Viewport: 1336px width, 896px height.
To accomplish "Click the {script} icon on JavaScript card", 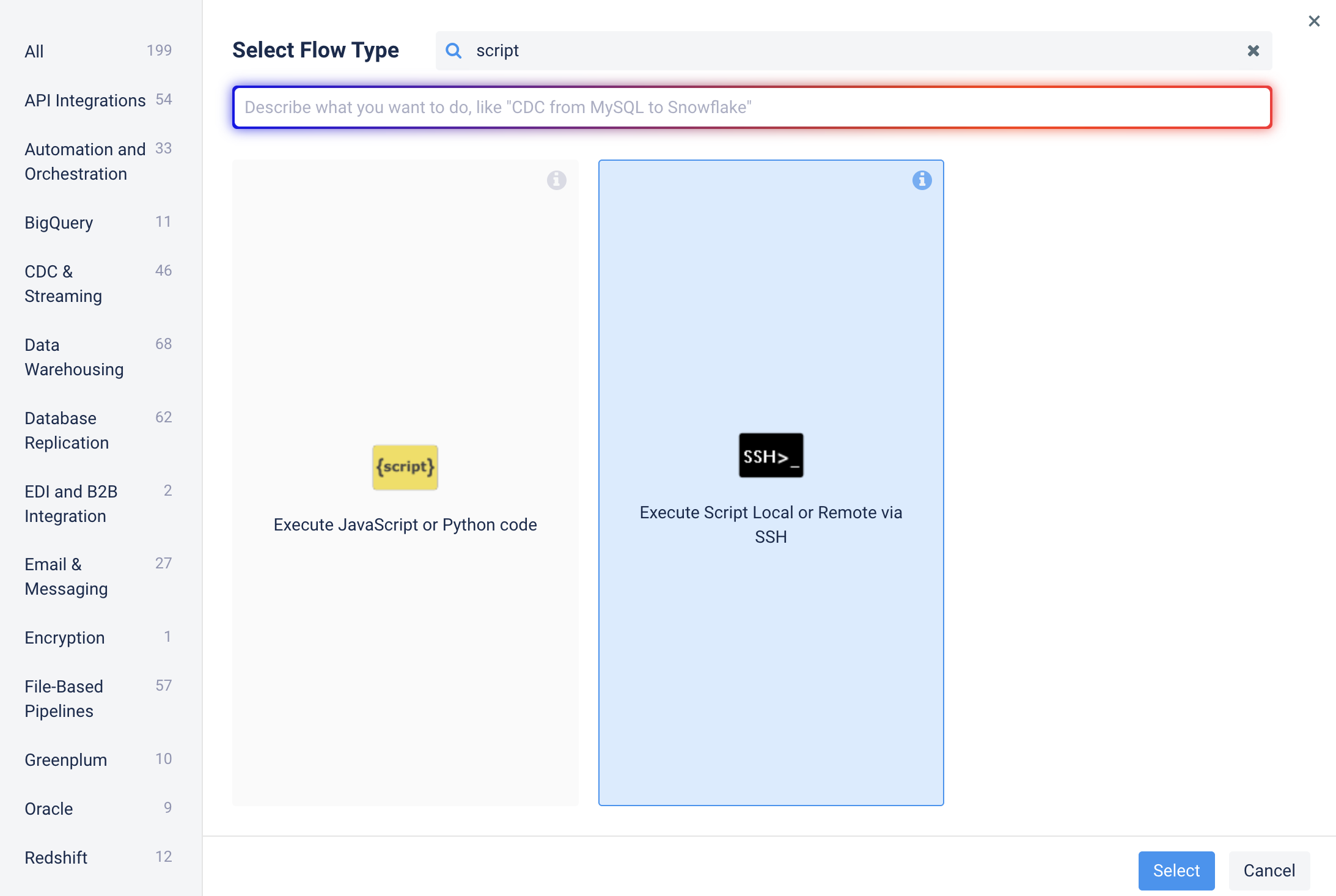I will 405,467.
